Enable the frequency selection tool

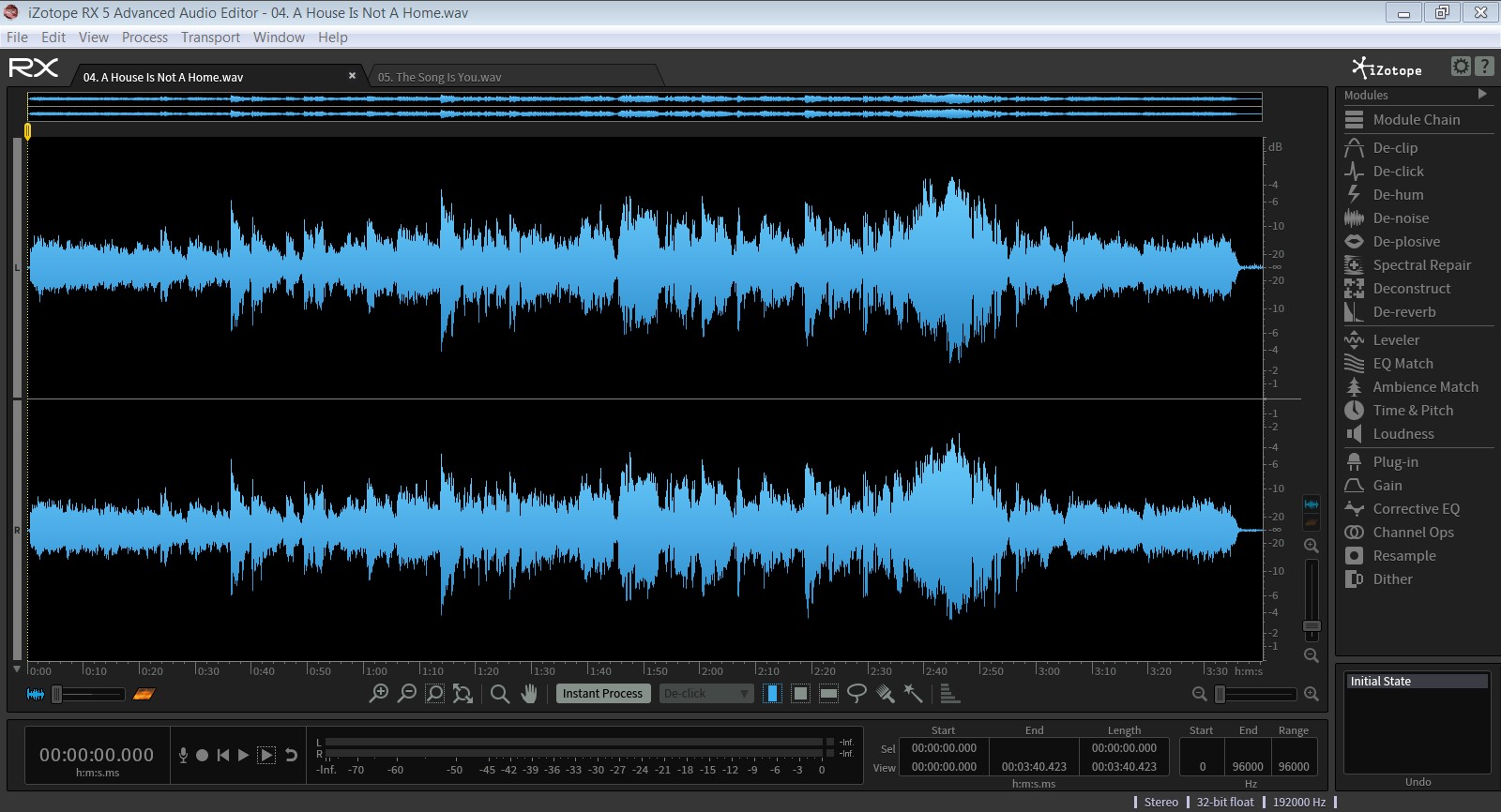point(828,694)
